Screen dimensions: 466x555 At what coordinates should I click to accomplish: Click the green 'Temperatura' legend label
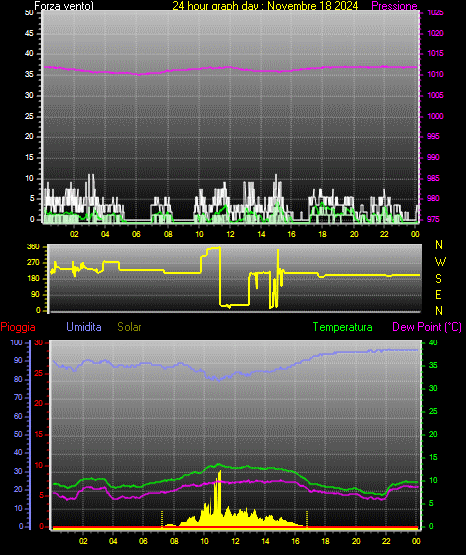[x=342, y=327]
